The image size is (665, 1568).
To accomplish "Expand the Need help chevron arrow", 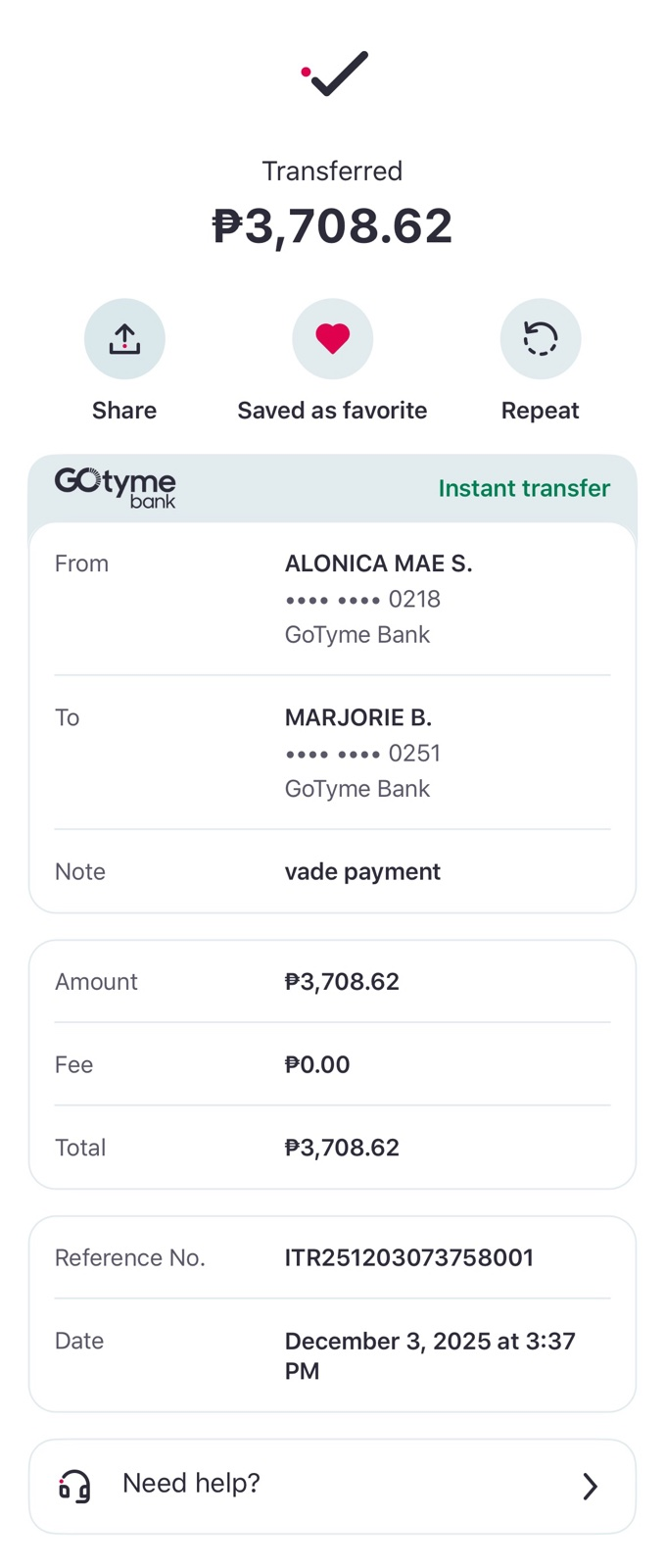I will pos(590,1486).
